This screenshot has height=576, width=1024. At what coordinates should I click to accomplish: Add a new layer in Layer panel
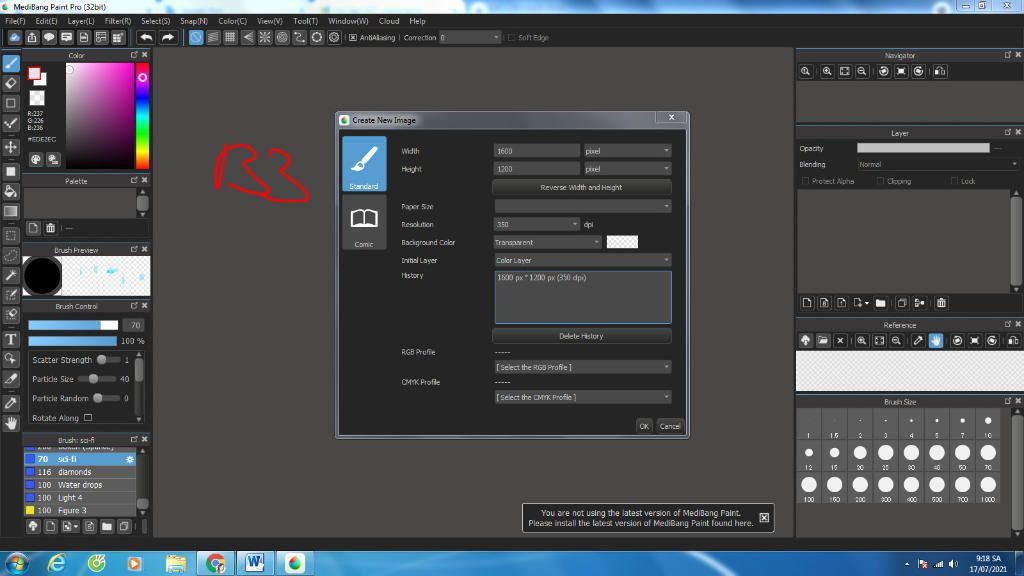click(807, 303)
